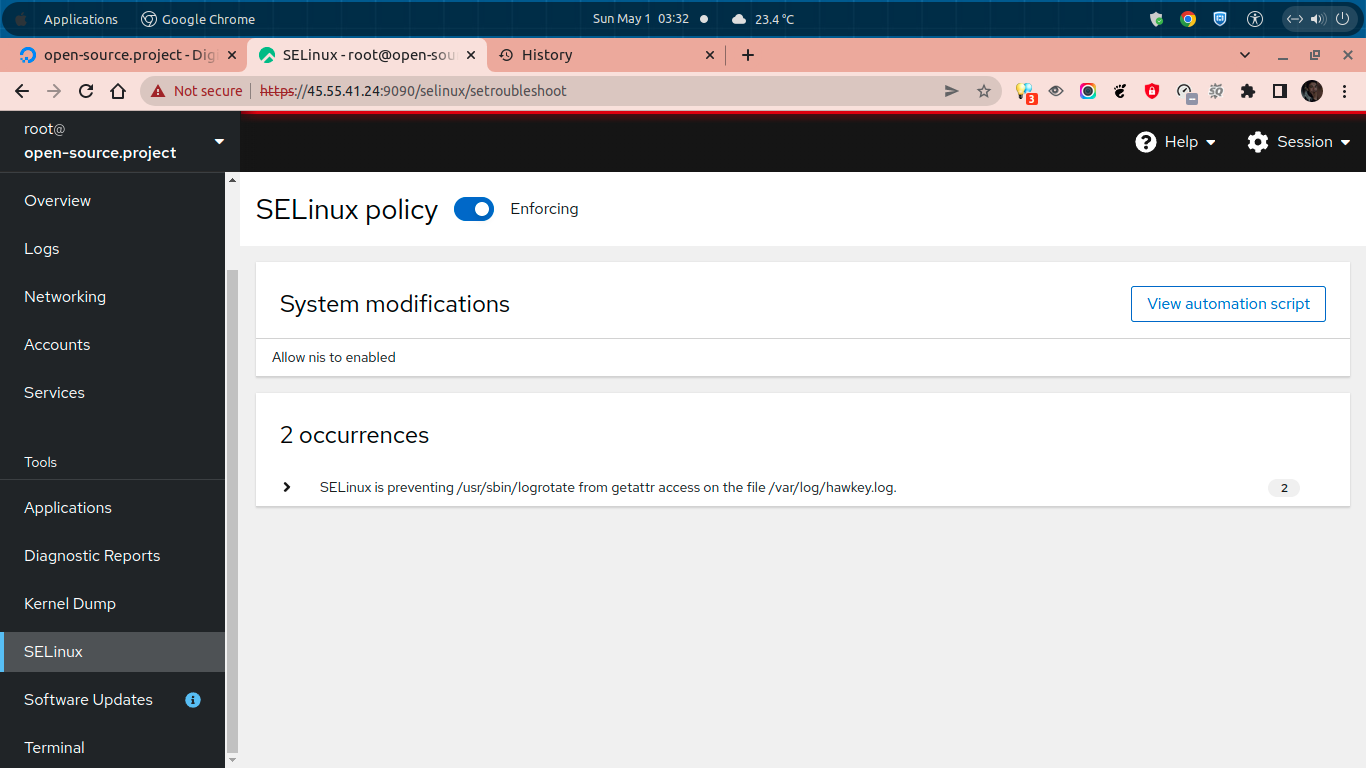Open the Extensions puzzle piece menu

pyautogui.click(x=1248, y=91)
